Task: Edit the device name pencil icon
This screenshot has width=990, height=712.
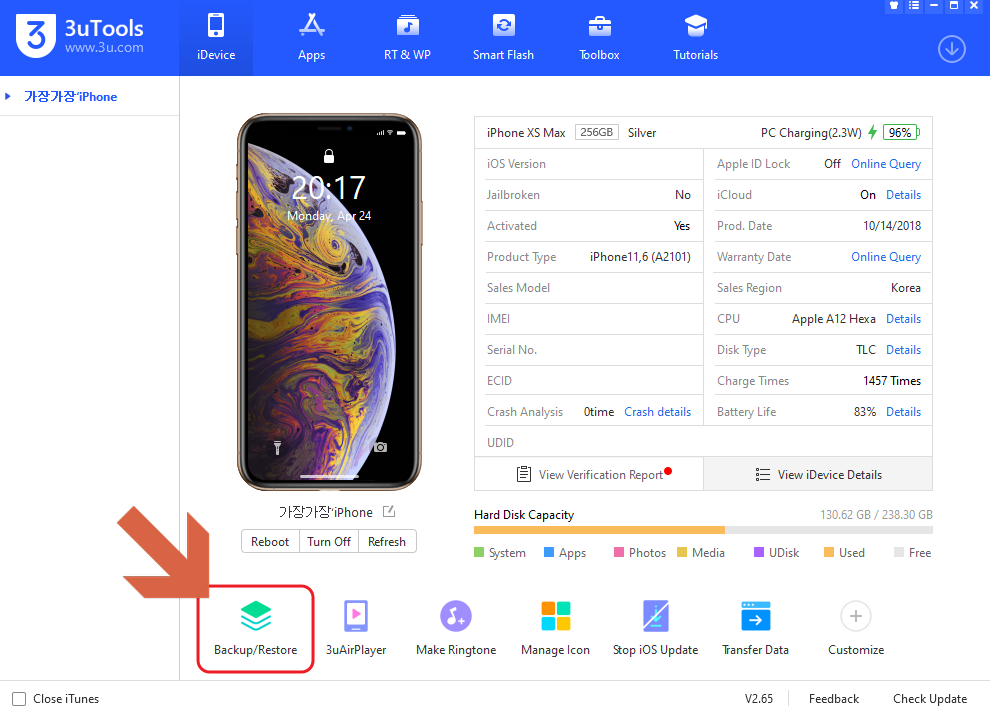Action: [389, 511]
